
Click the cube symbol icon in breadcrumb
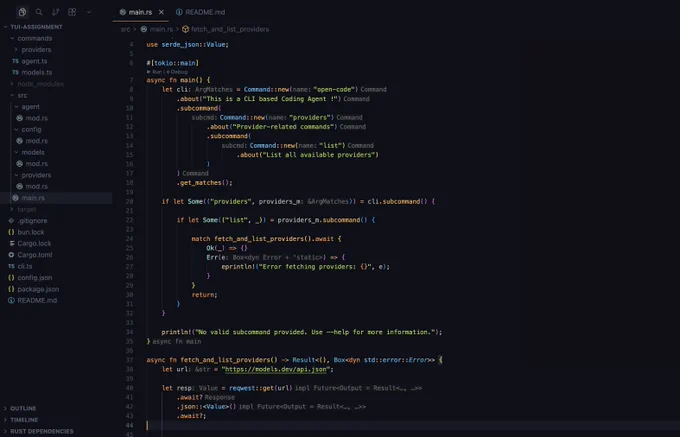pyautogui.click(x=186, y=29)
